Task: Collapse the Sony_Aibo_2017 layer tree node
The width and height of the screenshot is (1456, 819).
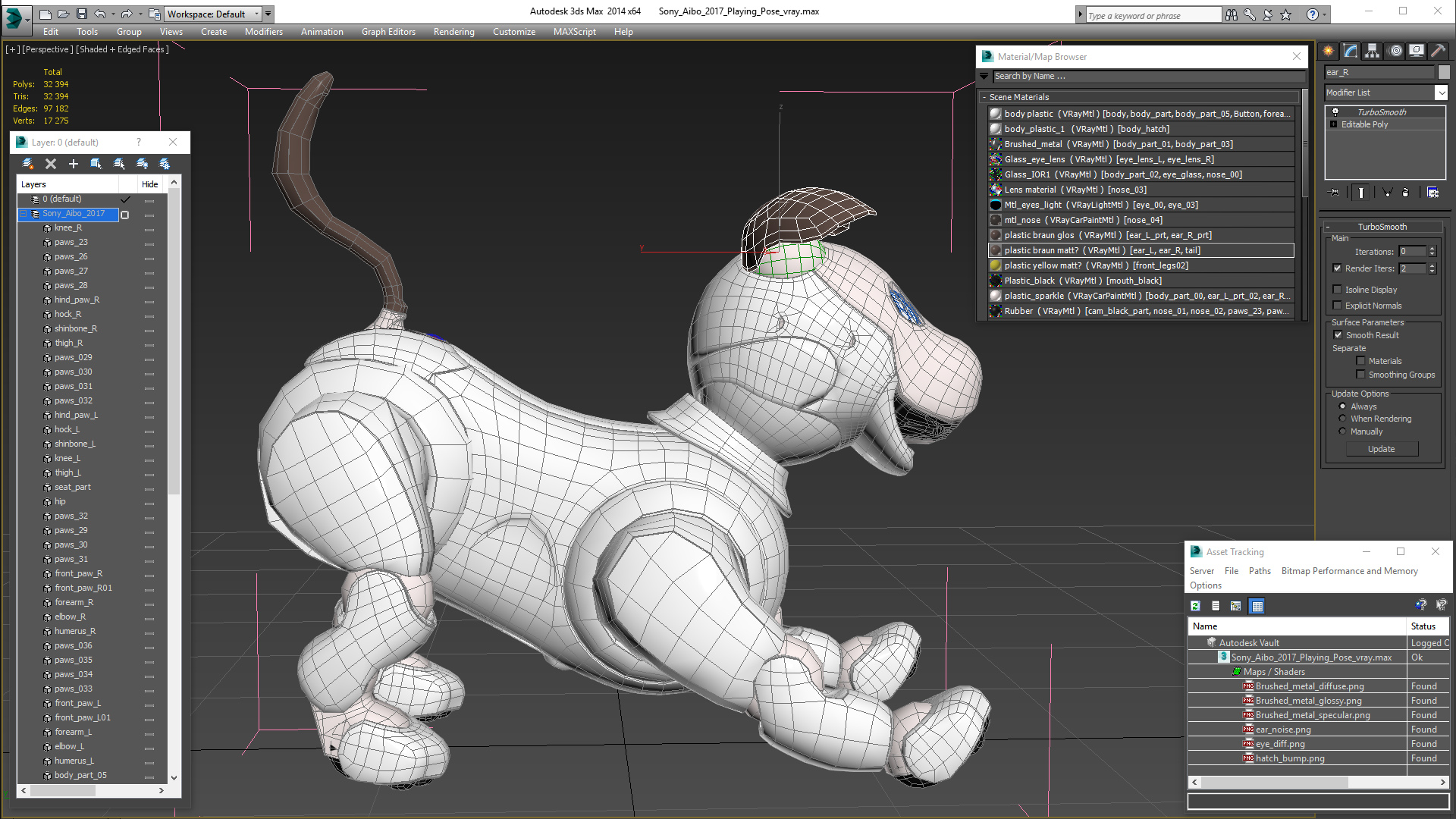Action: (x=24, y=214)
